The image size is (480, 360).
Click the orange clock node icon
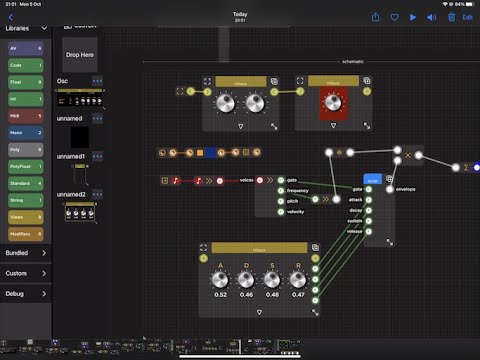(x=162, y=153)
